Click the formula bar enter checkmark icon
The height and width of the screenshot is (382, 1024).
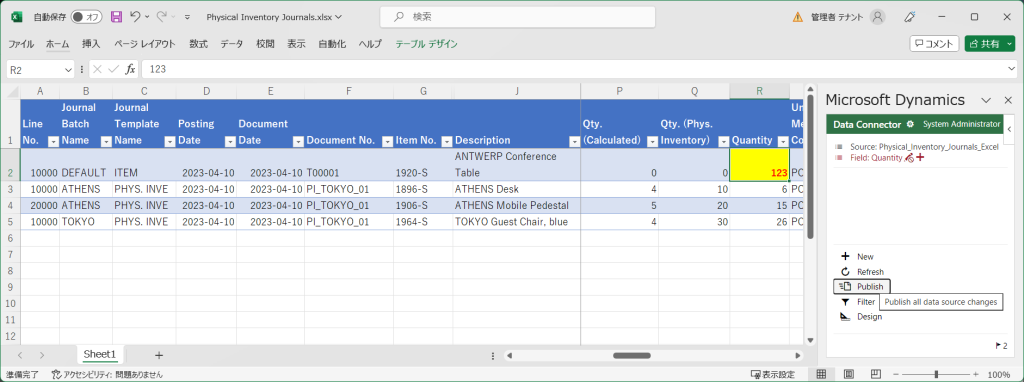point(114,69)
